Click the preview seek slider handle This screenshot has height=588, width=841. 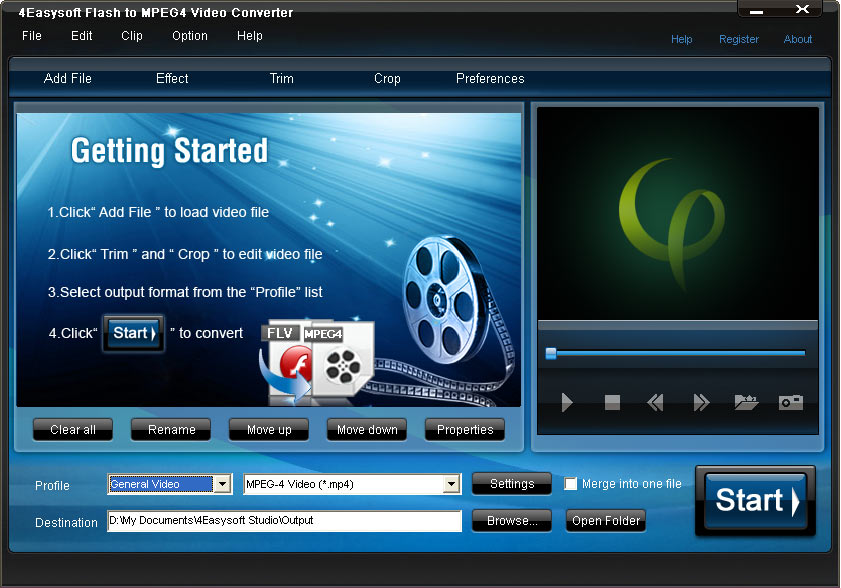click(x=551, y=353)
